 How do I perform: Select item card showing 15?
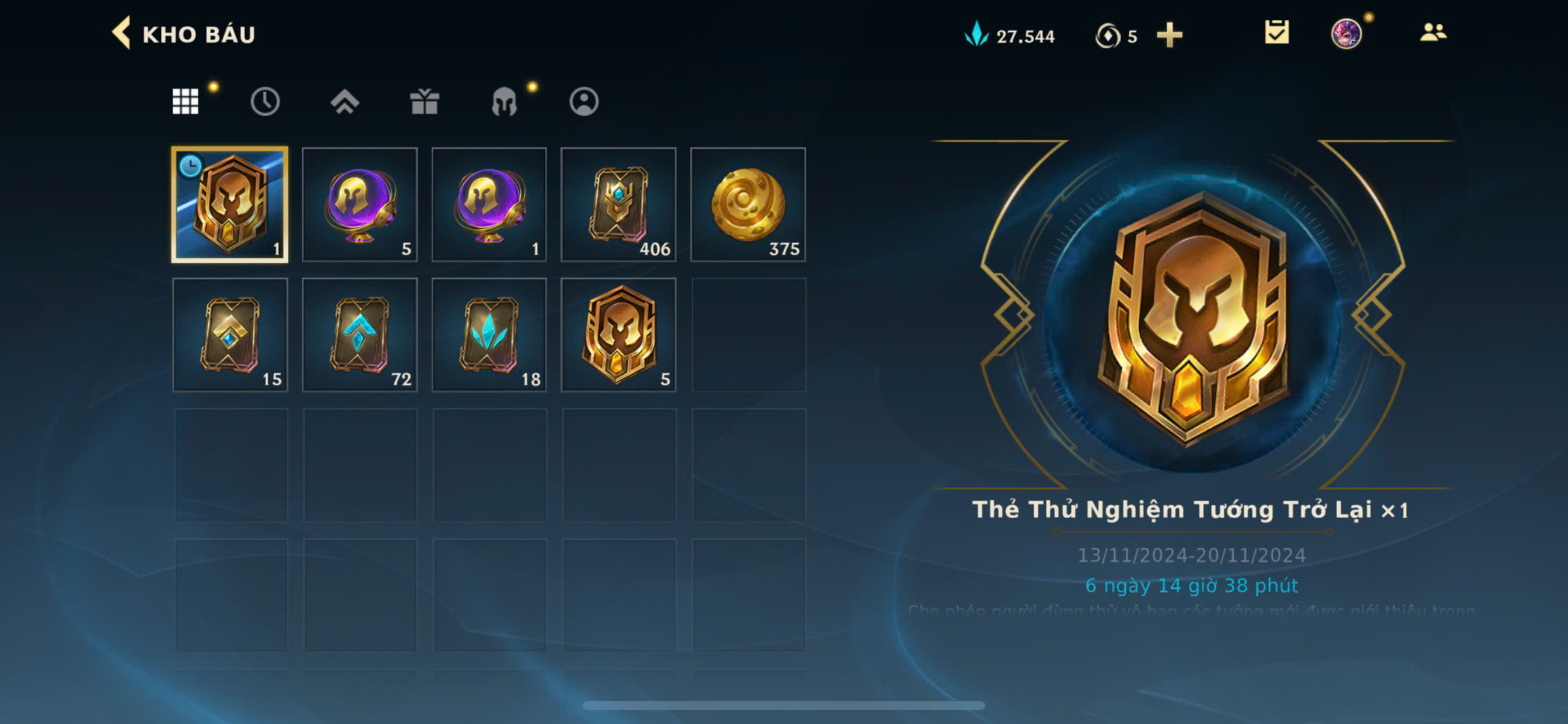tap(230, 335)
